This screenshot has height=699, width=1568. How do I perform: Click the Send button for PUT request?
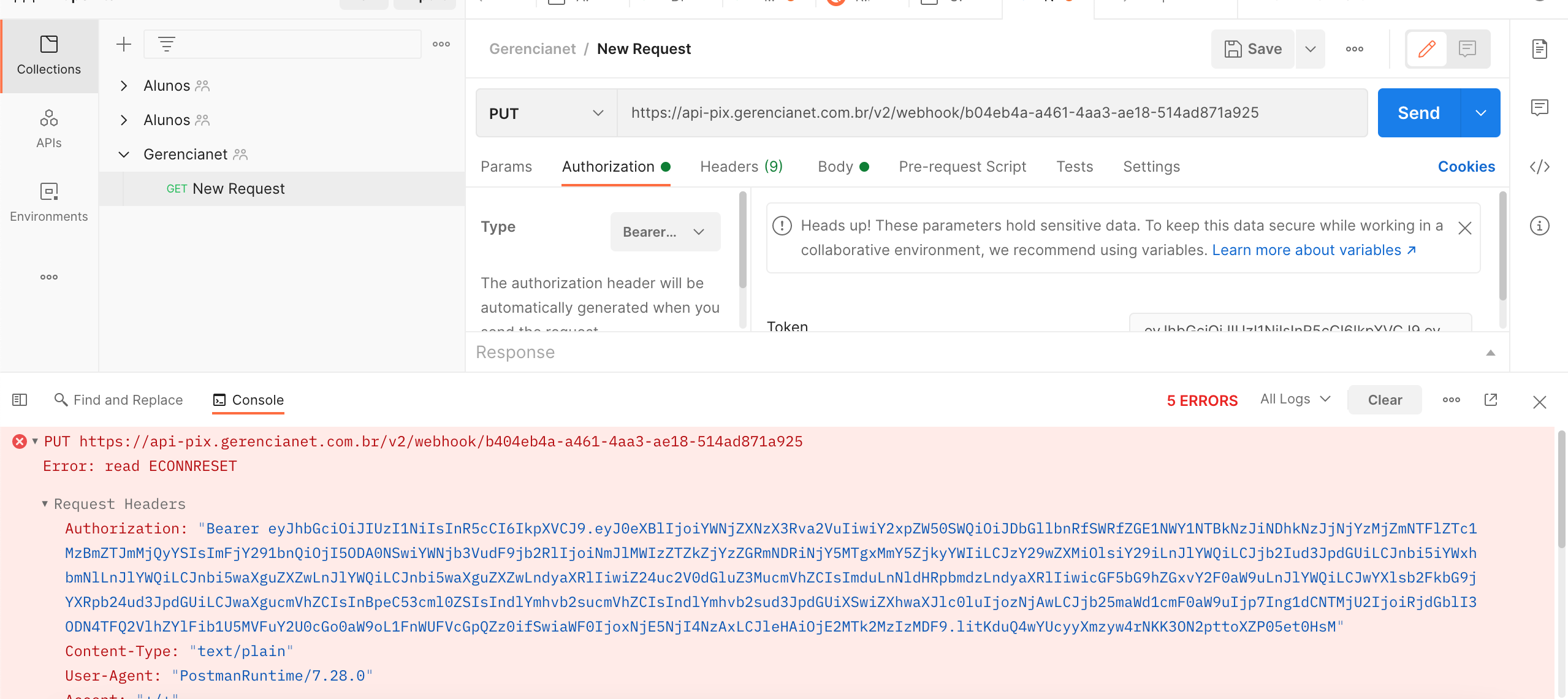pyautogui.click(x=1420, y=112)
